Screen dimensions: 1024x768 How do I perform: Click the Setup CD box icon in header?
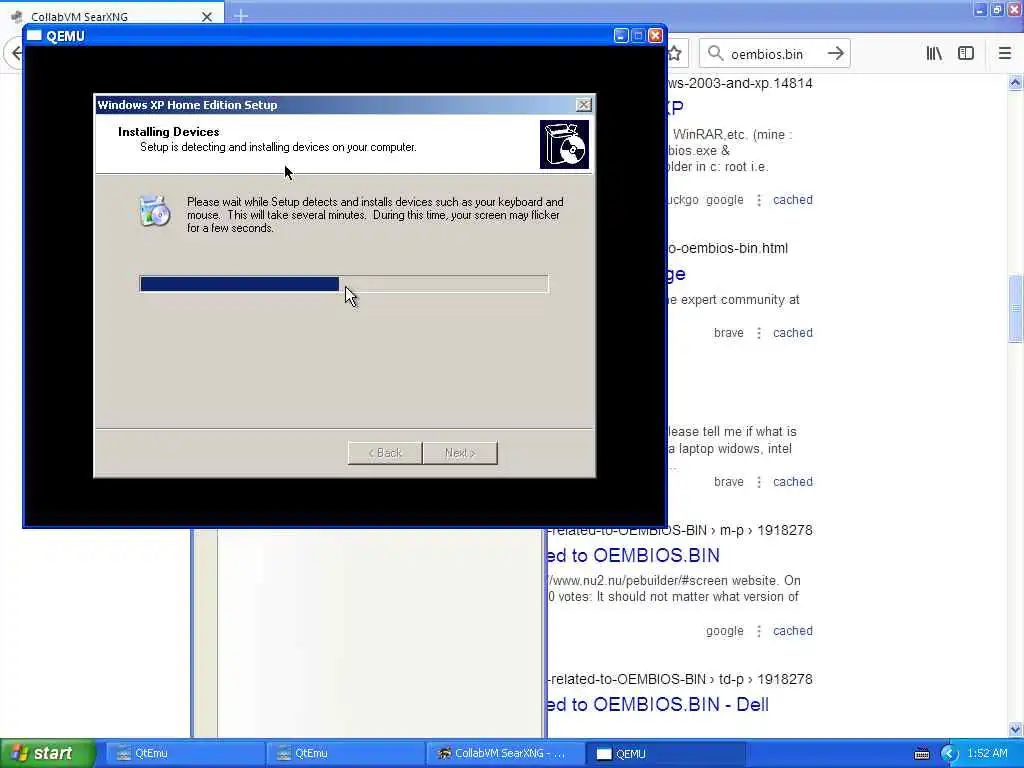tap(564, 144)
